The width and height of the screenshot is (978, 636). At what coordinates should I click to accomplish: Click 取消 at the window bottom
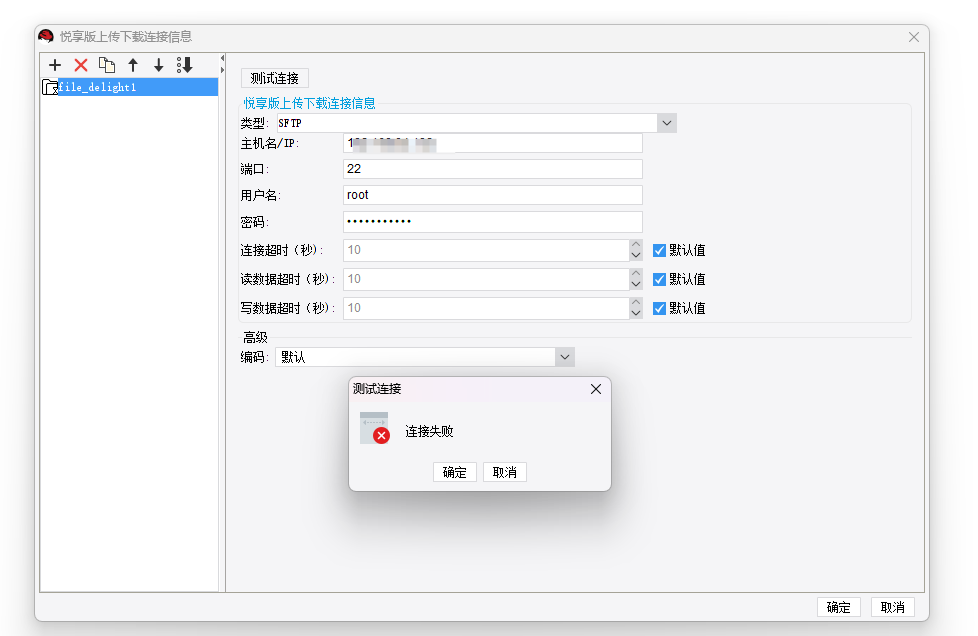(892, 607)
